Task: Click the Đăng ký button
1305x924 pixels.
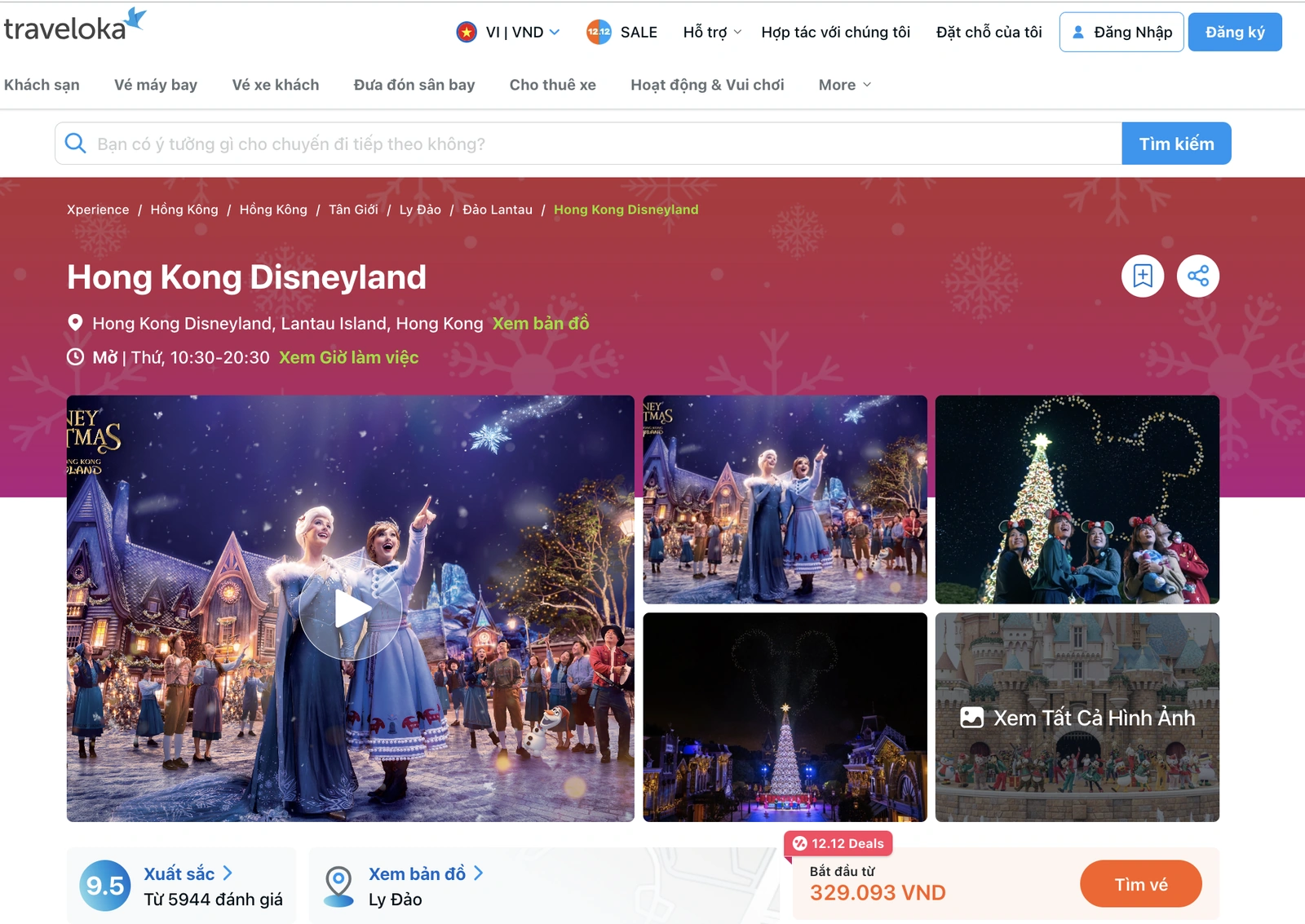Action: click(x=1235, y=32)
